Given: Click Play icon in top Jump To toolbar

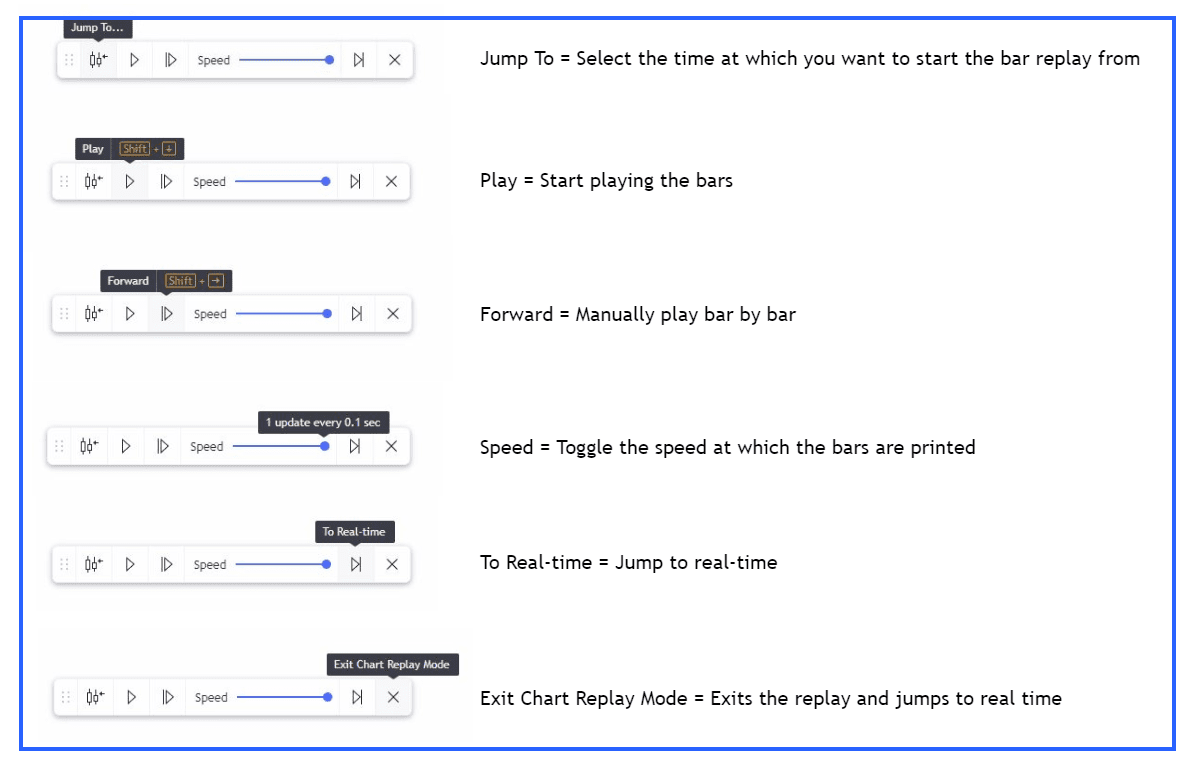Looking at the screenshot, I should [x=134, y=60].
